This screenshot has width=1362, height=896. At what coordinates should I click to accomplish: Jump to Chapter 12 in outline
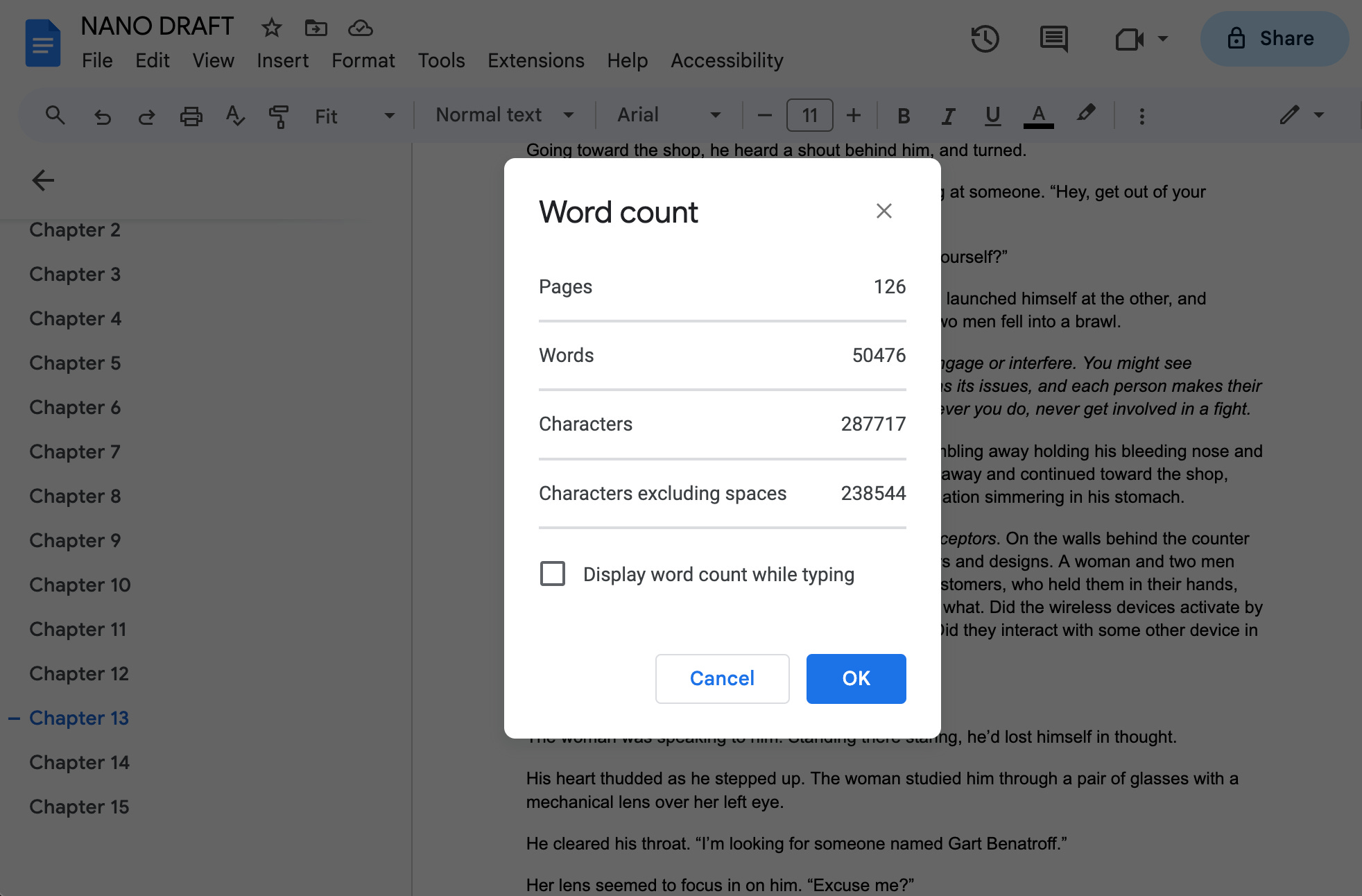[79, 674]
